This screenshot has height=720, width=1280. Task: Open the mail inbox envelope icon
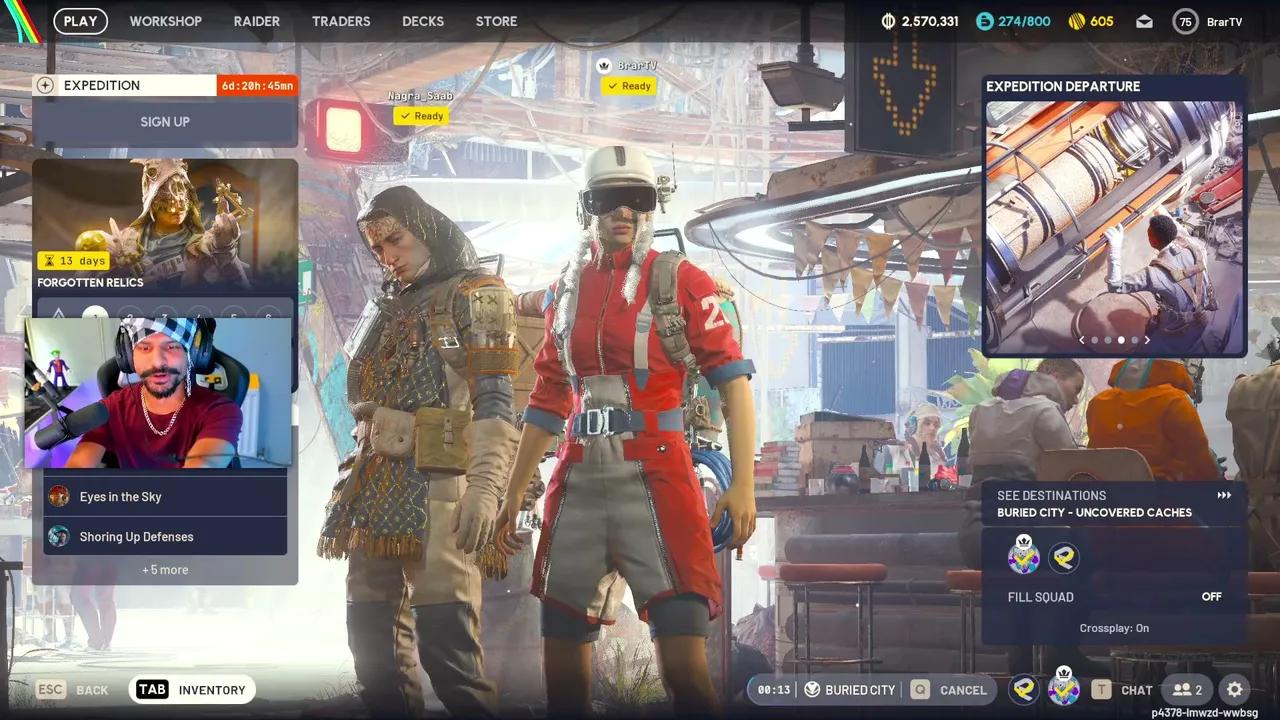[1144, 21]
